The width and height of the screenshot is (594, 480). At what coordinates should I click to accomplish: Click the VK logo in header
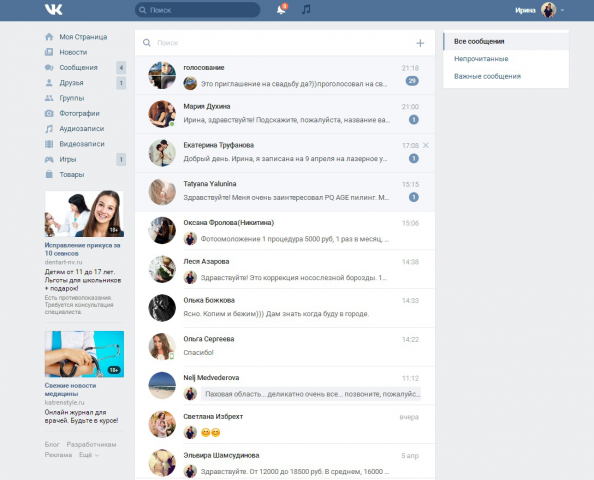[x=53, y=9]
